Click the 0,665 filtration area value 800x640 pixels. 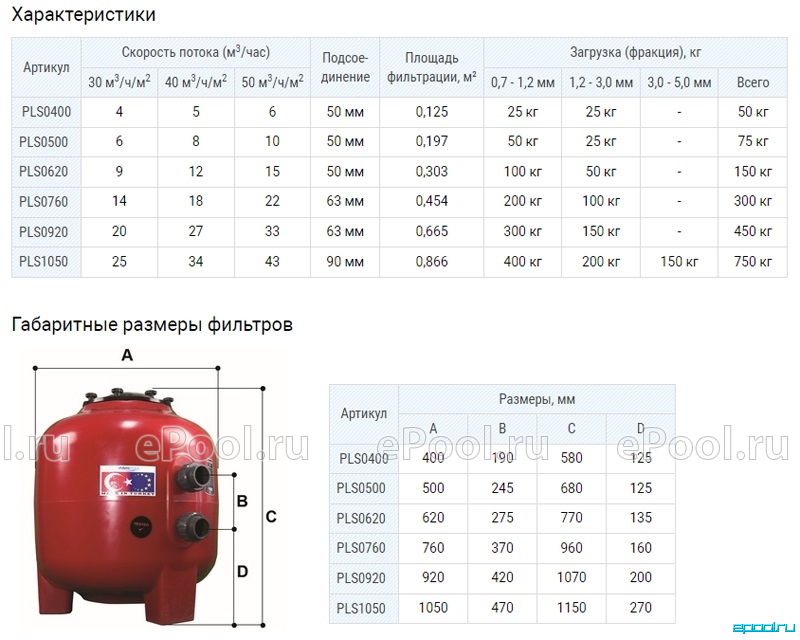[432, 231]
